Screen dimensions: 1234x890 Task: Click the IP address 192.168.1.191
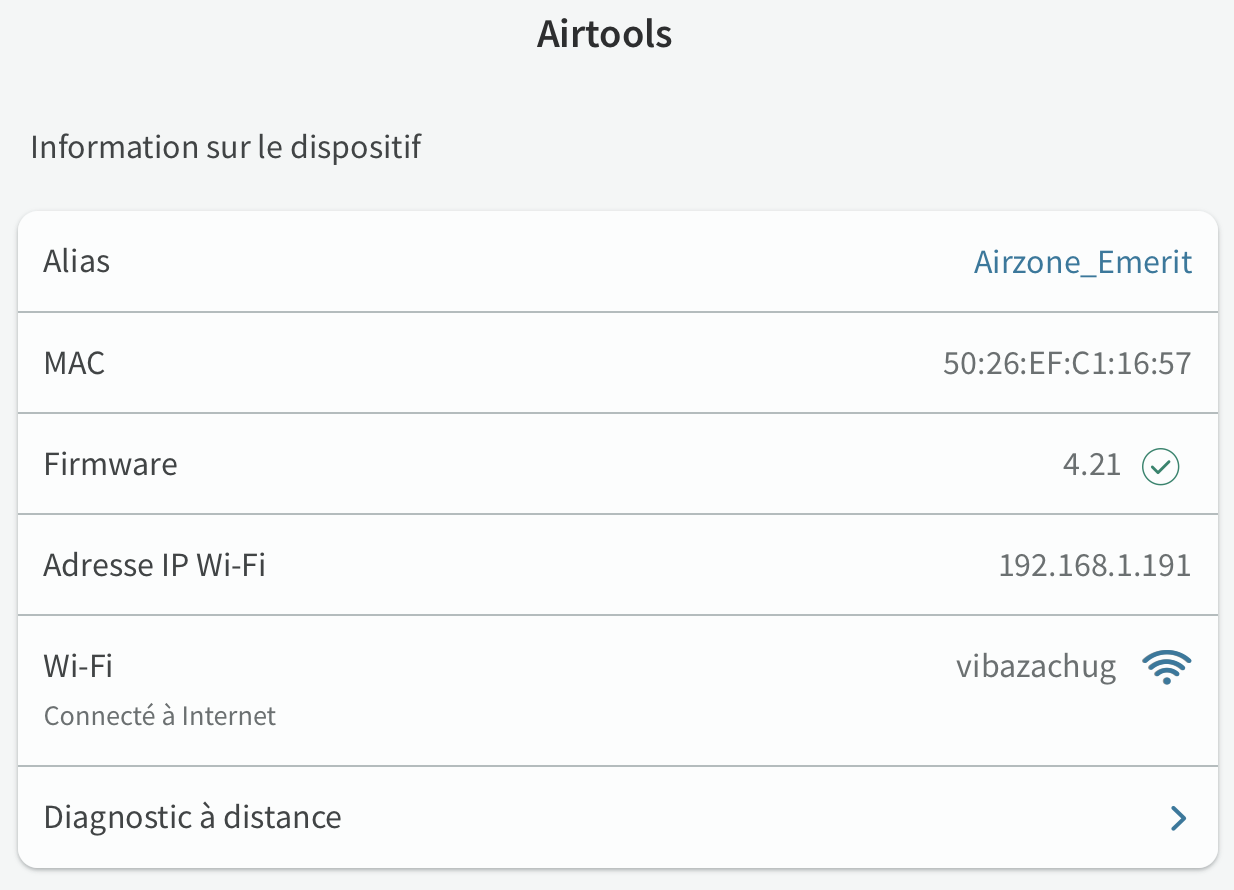[x=1094, y=566]
